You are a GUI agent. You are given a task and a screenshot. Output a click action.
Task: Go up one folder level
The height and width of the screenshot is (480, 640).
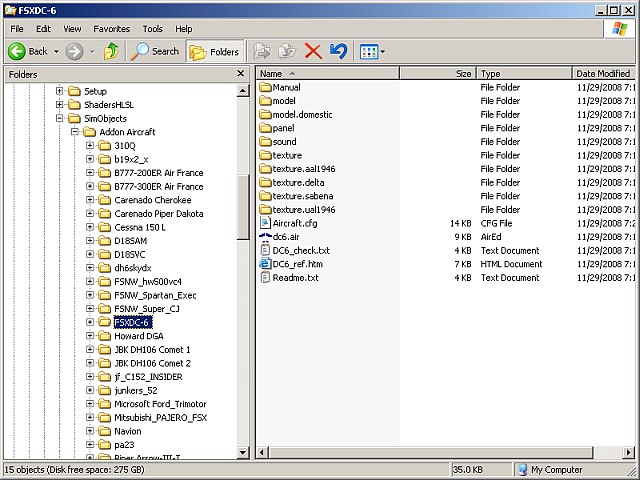[x=111, y=51]
